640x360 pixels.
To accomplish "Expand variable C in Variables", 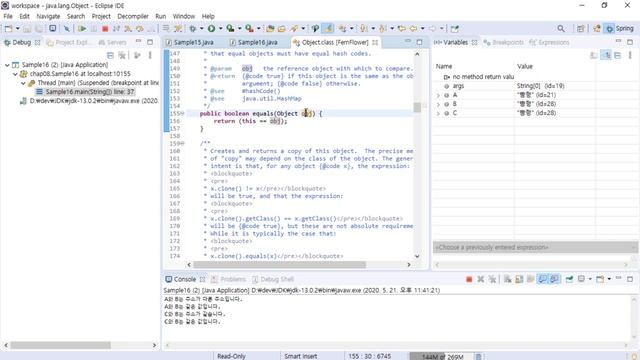I will pos(439,113).
